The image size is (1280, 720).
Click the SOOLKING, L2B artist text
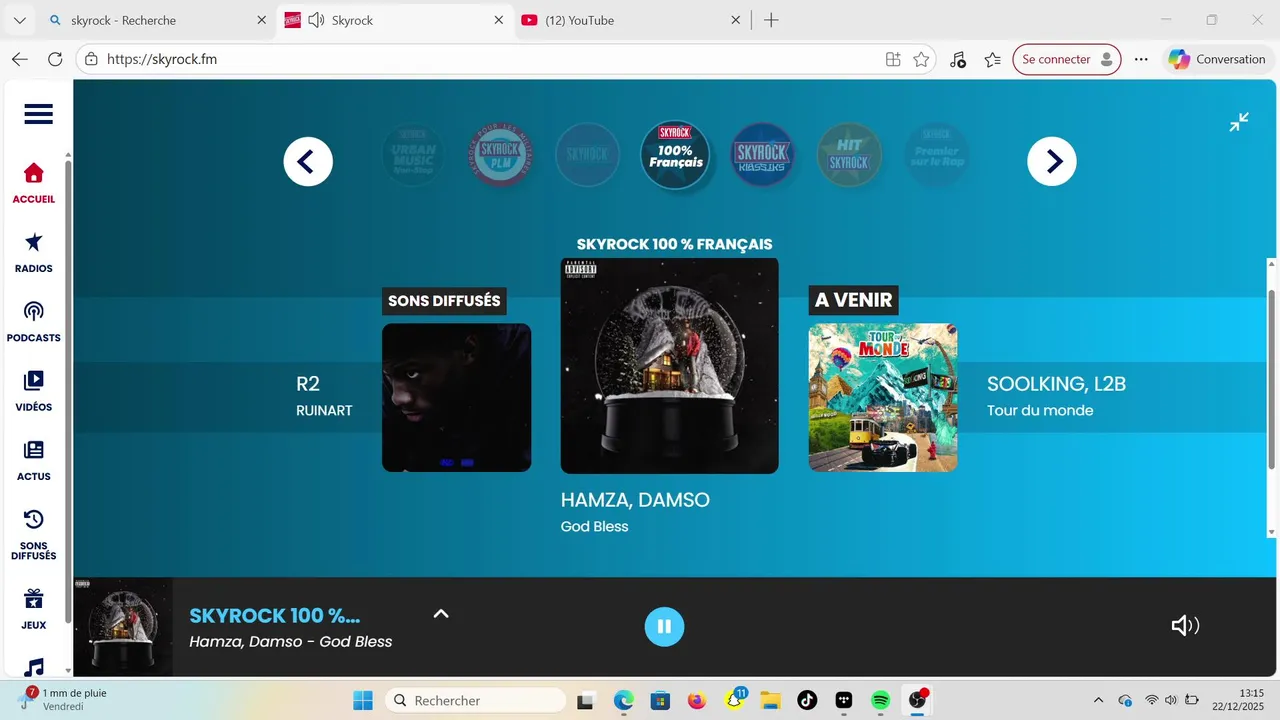click(x=1056, y=384)
